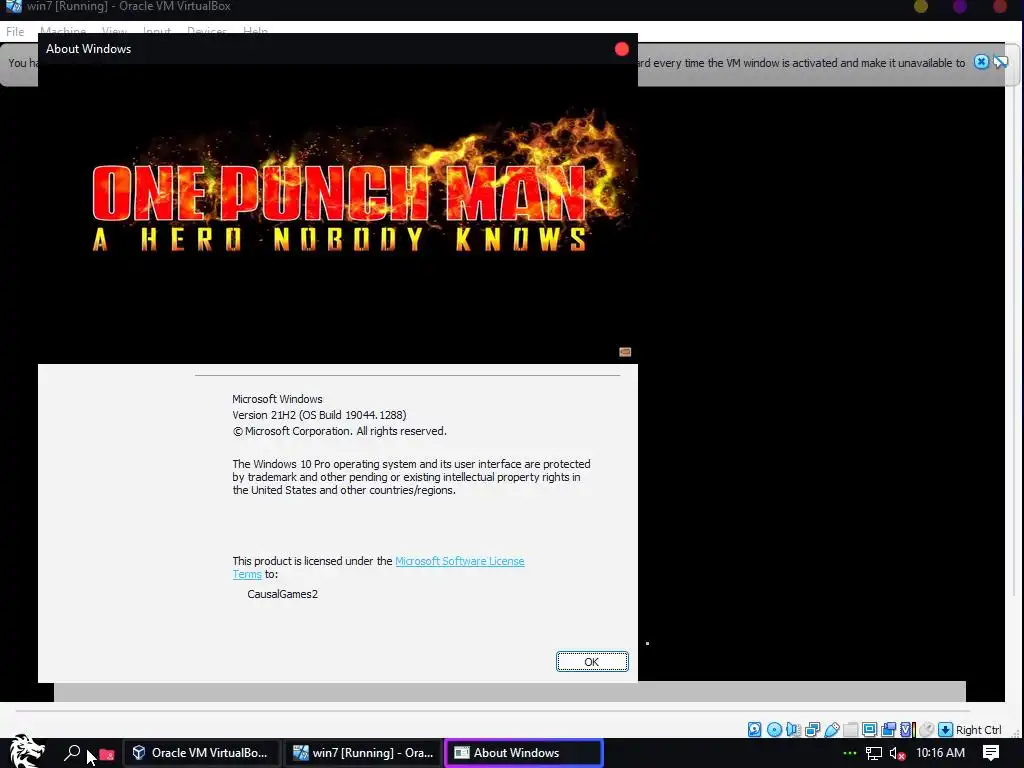The image size is (1024, 768).
Task: Click the Version 21H2 build text
Action: (319, 415)
